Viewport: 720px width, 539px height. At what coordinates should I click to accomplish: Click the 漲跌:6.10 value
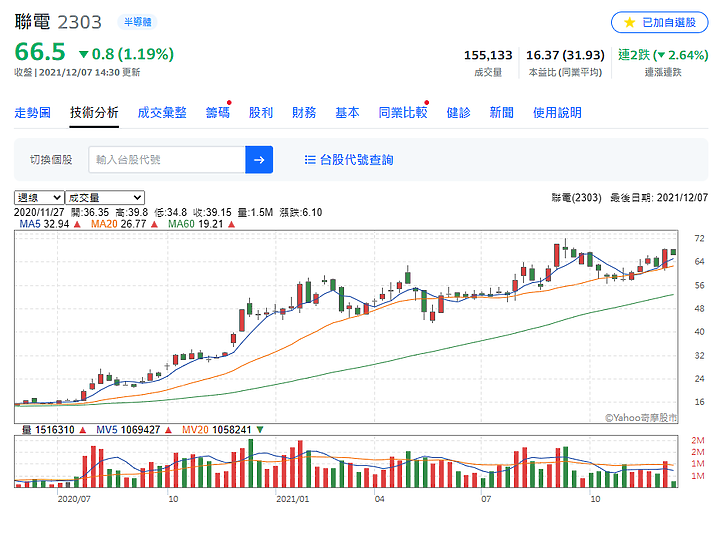(301, 213)
